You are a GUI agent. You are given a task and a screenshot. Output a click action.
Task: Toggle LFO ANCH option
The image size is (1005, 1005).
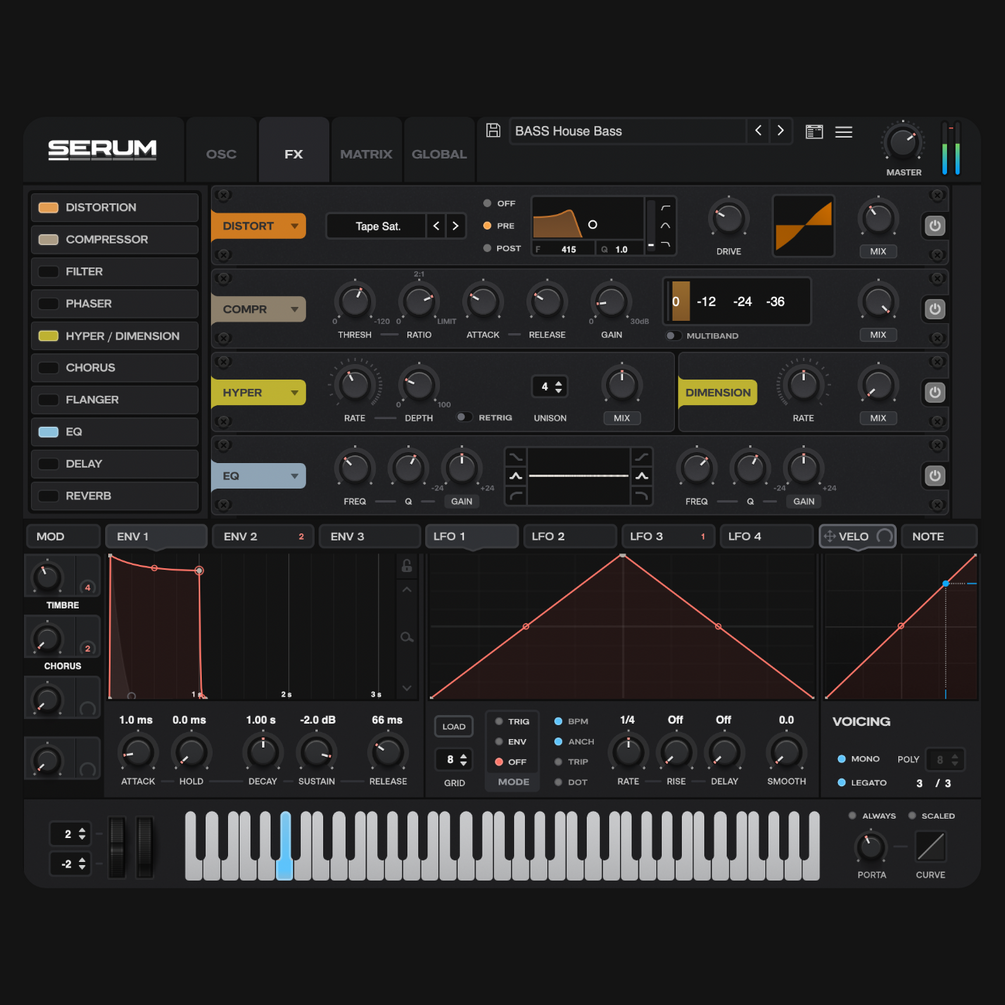[x=574, y=742]
